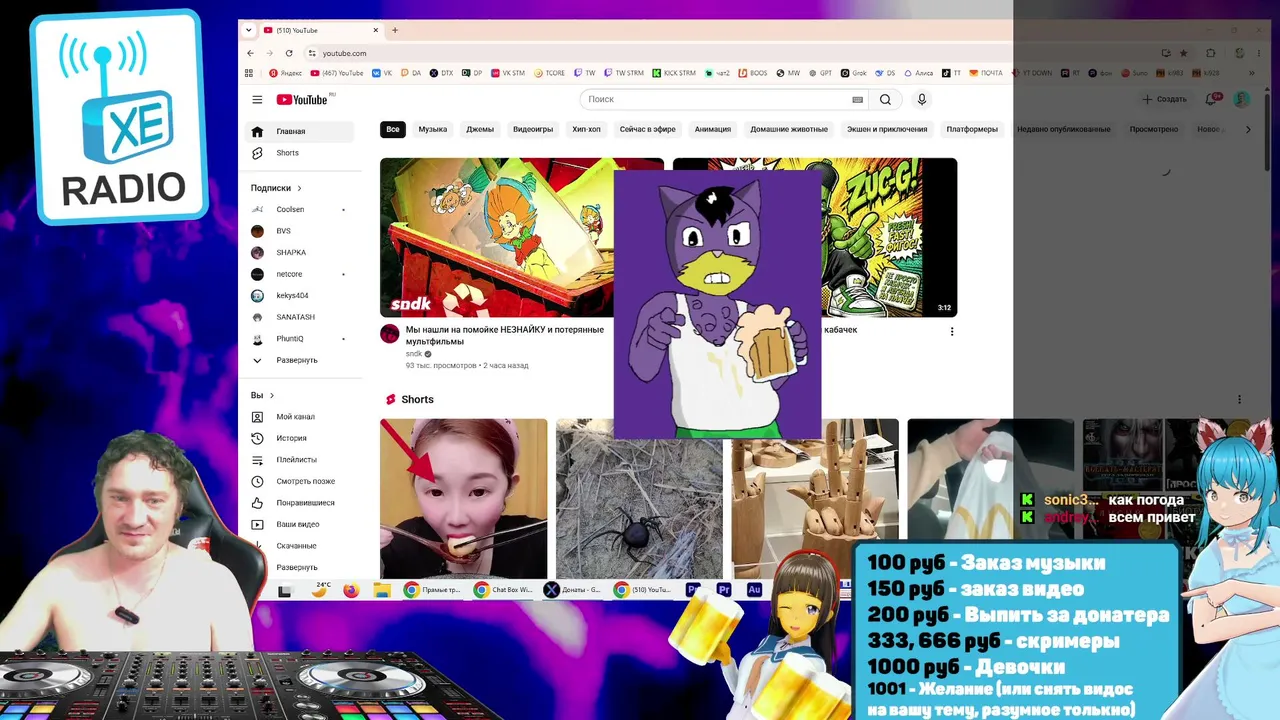Open YouTube notifications bell
The height and width of the screenshot is (720, 1280).
(1211, 99)
